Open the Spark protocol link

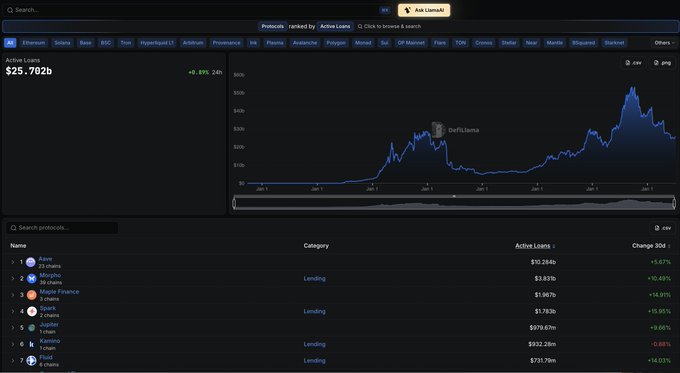pos(48,308)
